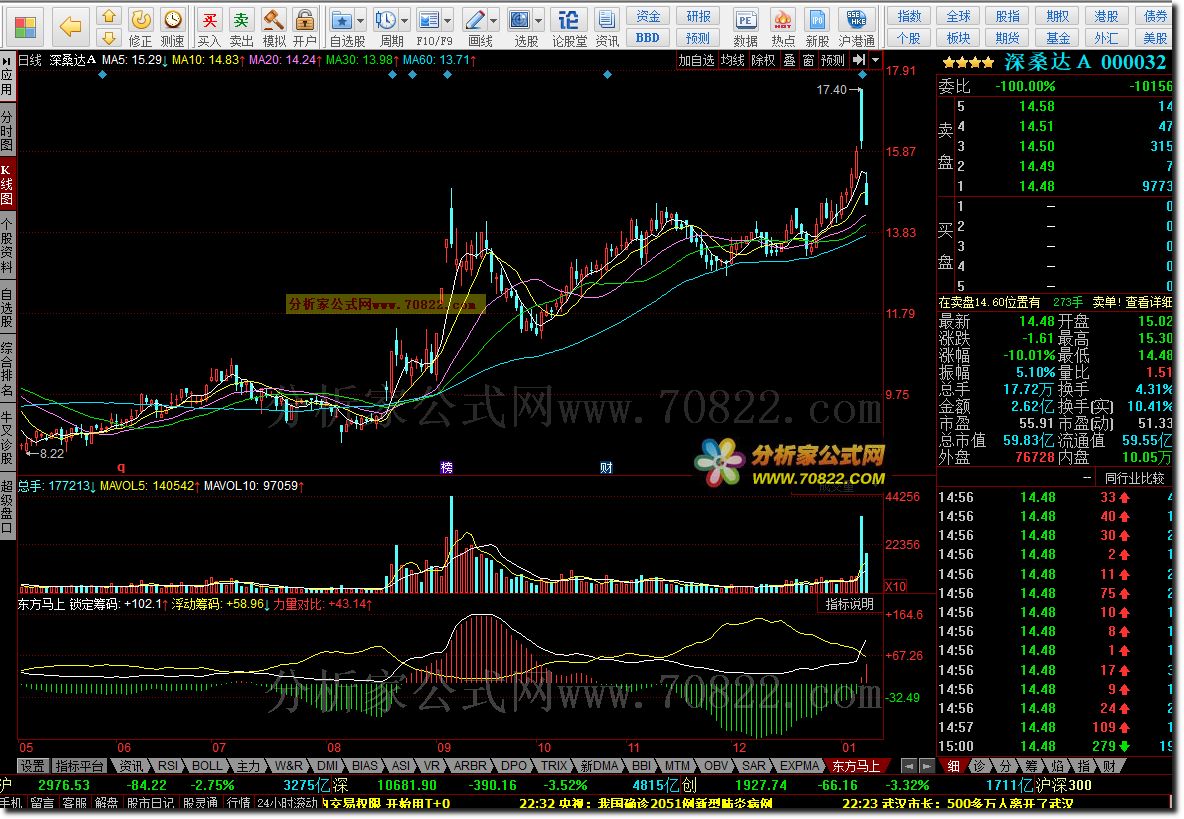Open the 画线 dropdown arrow
1184x819 pixels.
(494, 20)
